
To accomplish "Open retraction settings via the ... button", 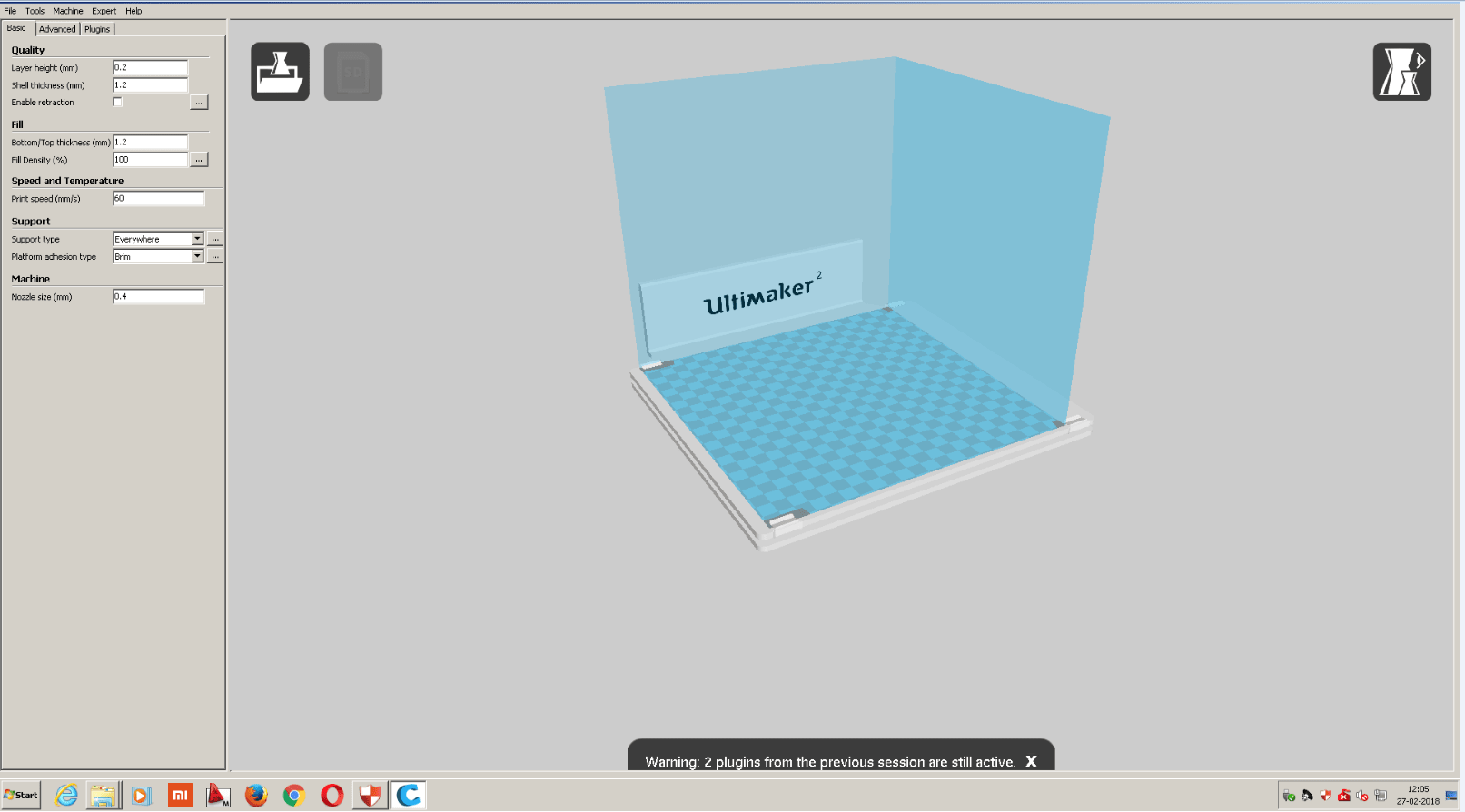I will point(199,103).
